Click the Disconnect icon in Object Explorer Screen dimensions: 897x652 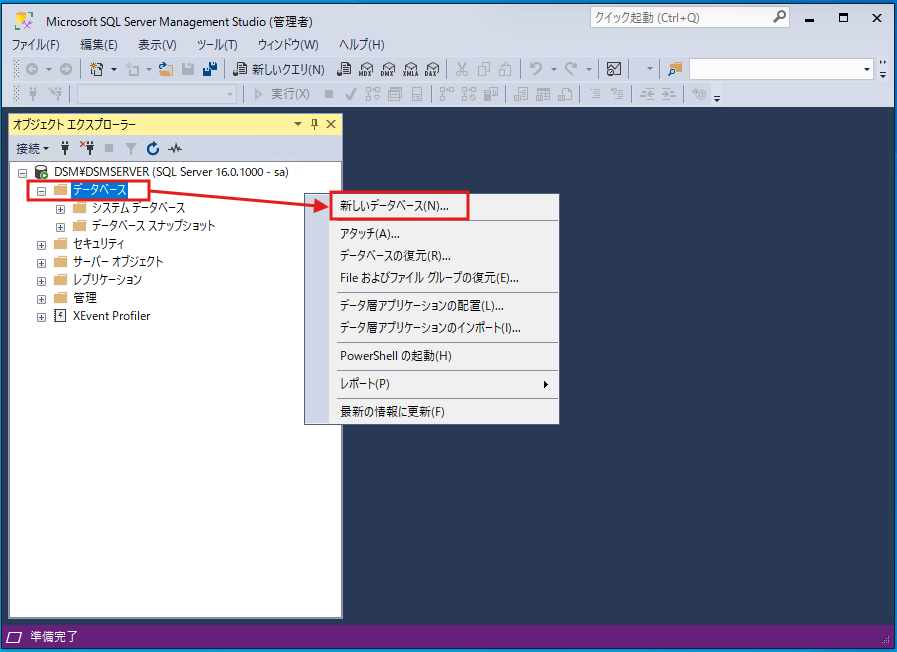click(x=87, y=149)
